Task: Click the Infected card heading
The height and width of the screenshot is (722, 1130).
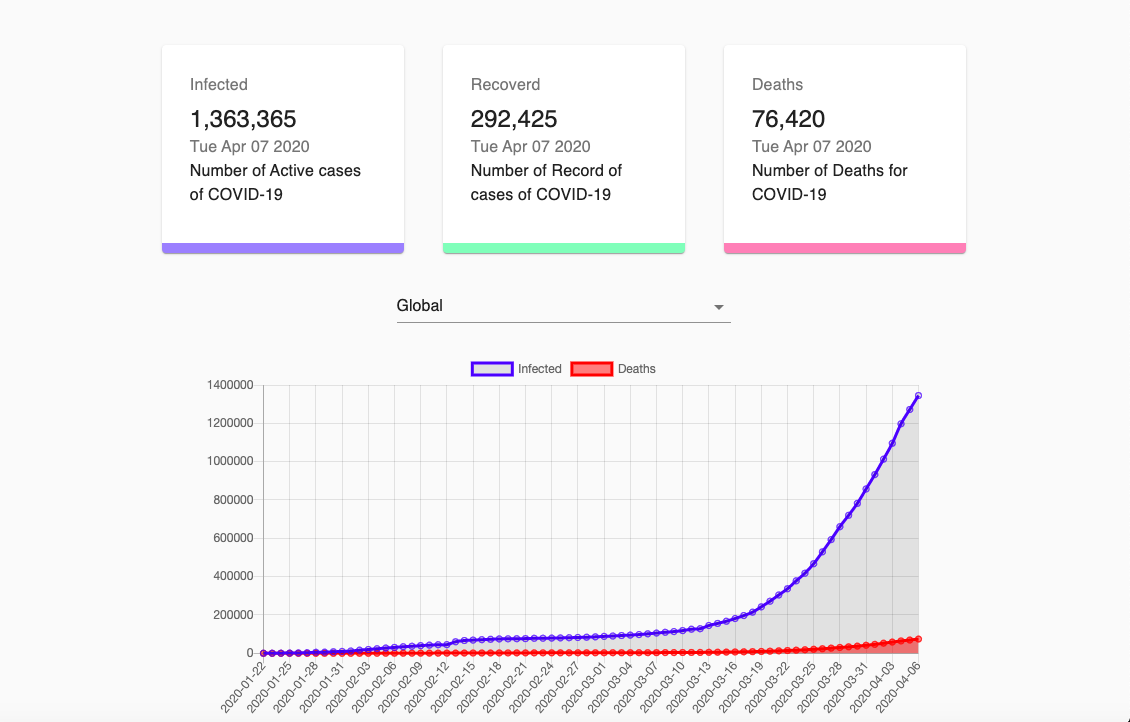Action: (x=219, y=85)
